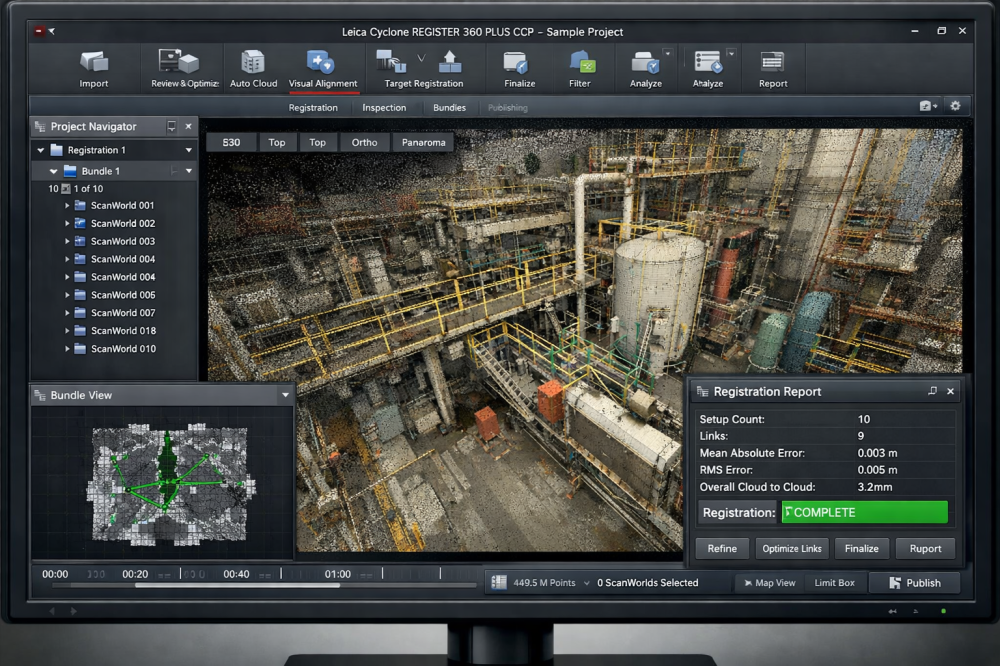
Task: Toggle the Map View option
Action: click(x=768, y=583)
